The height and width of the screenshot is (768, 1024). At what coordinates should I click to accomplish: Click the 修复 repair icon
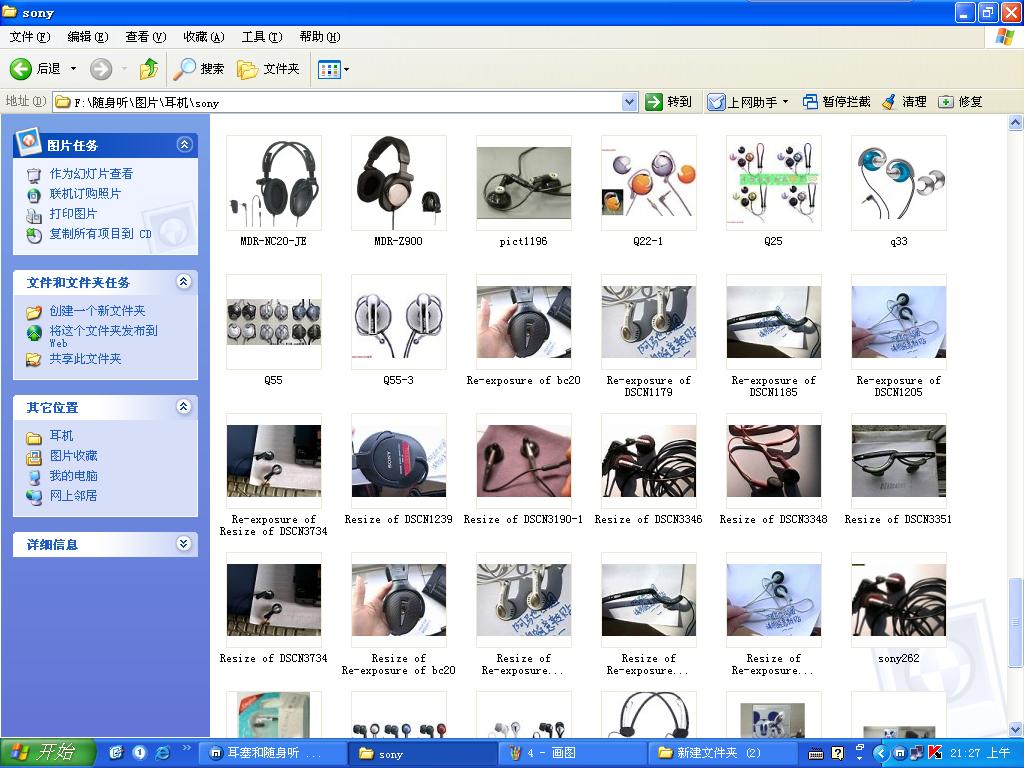point(946,102)
